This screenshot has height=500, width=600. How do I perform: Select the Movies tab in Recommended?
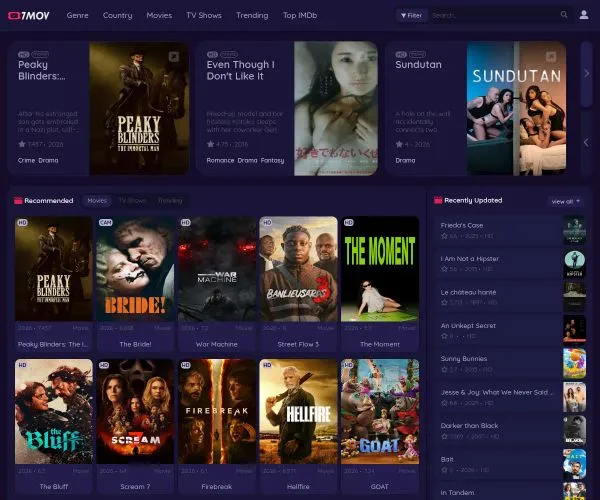coord(97,200)
